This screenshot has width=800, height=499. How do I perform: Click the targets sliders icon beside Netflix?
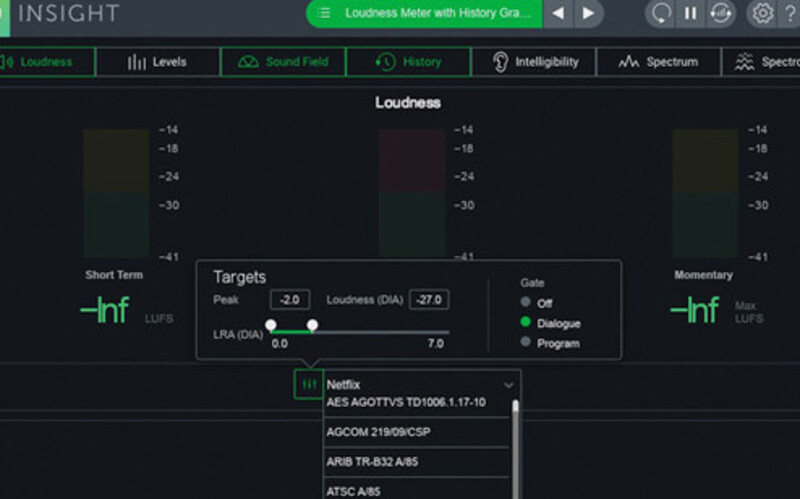coord(308,384)
